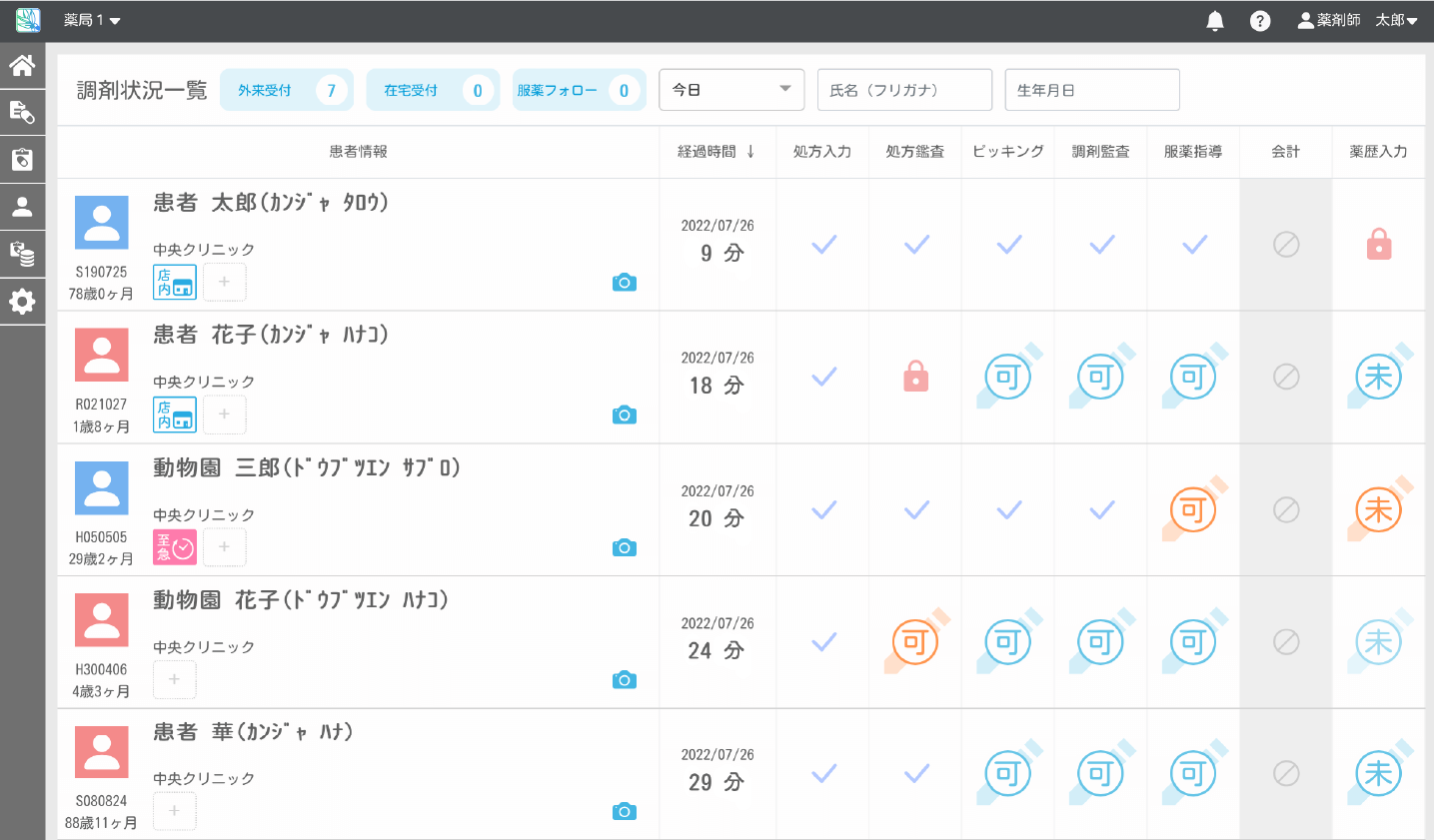Click the notification bell icon
Image resolution: width=1434 pixels, height=840 pixels.
pos(1215,21)
